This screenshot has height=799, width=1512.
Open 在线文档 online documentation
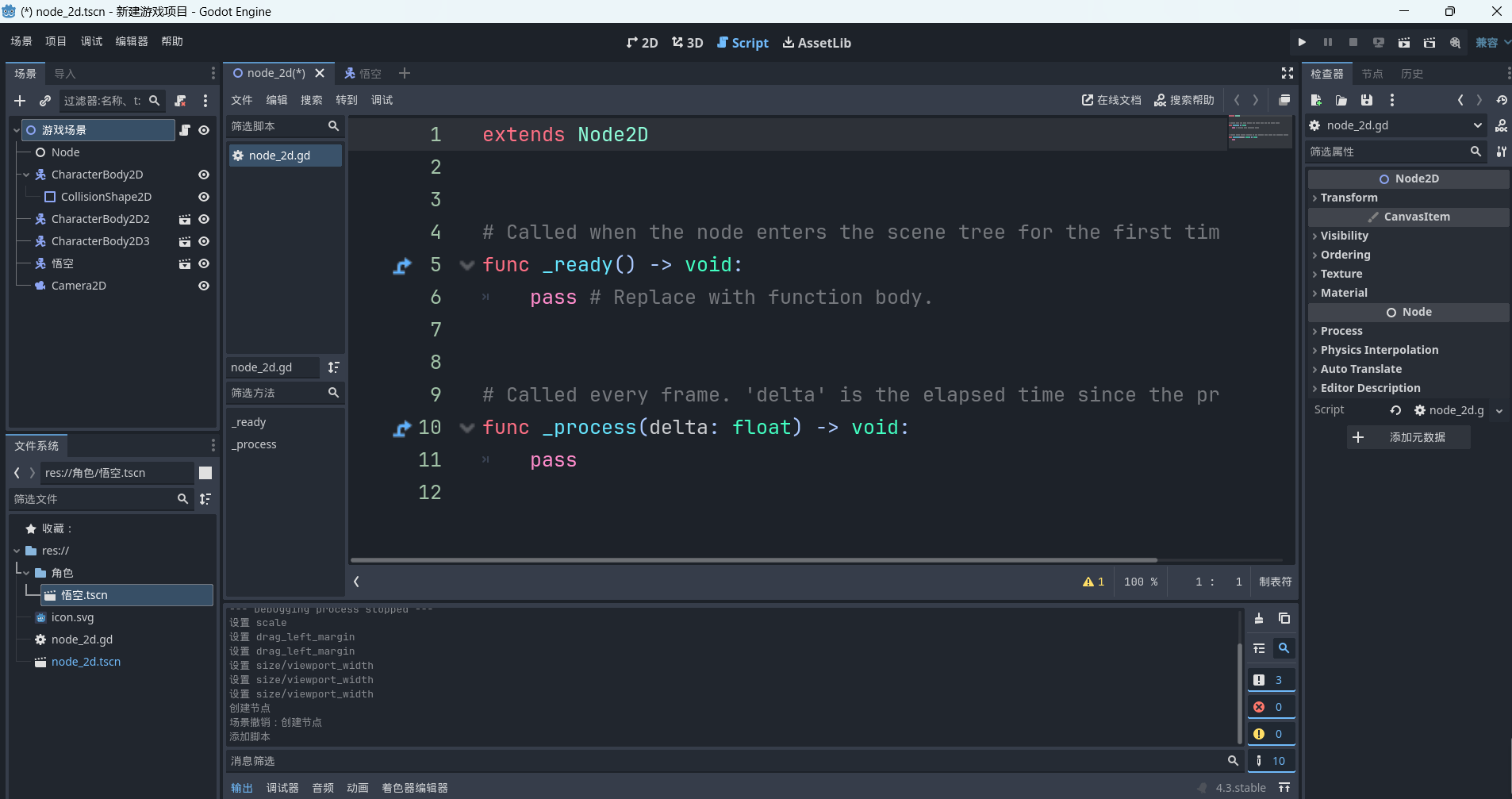[1111, 100]
